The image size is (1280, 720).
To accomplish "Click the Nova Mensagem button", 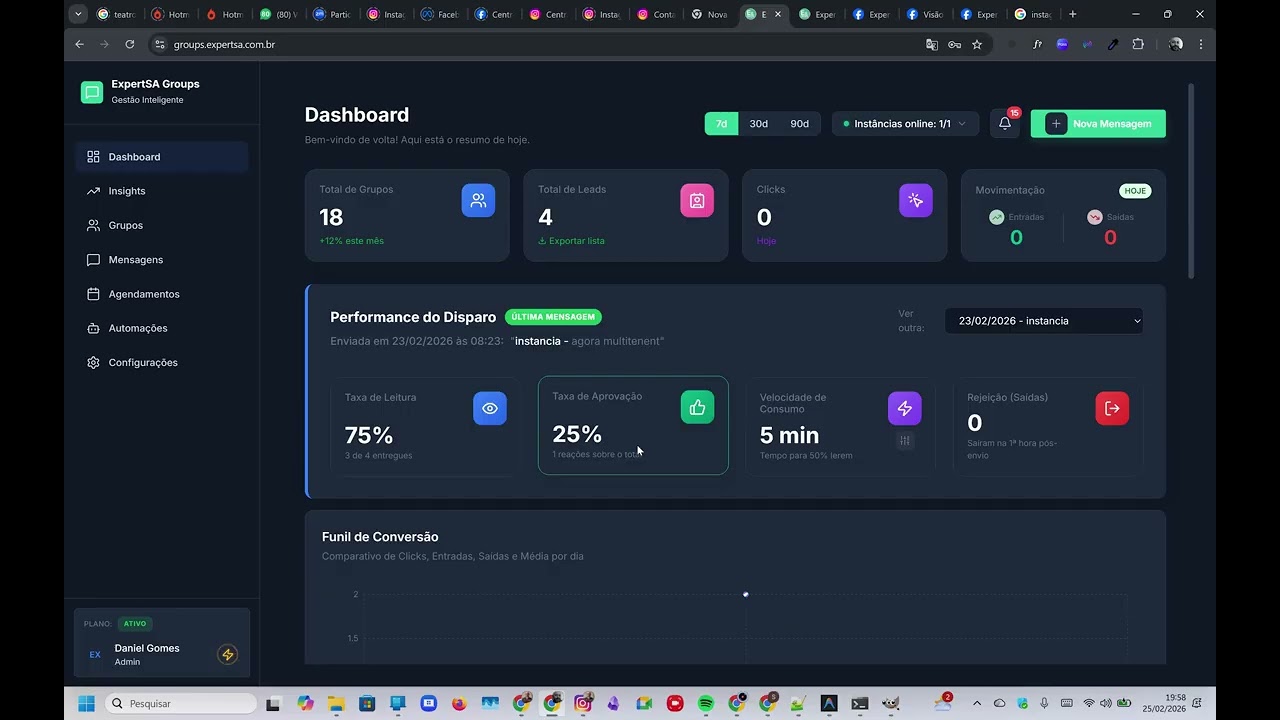I will [1098, 124].
